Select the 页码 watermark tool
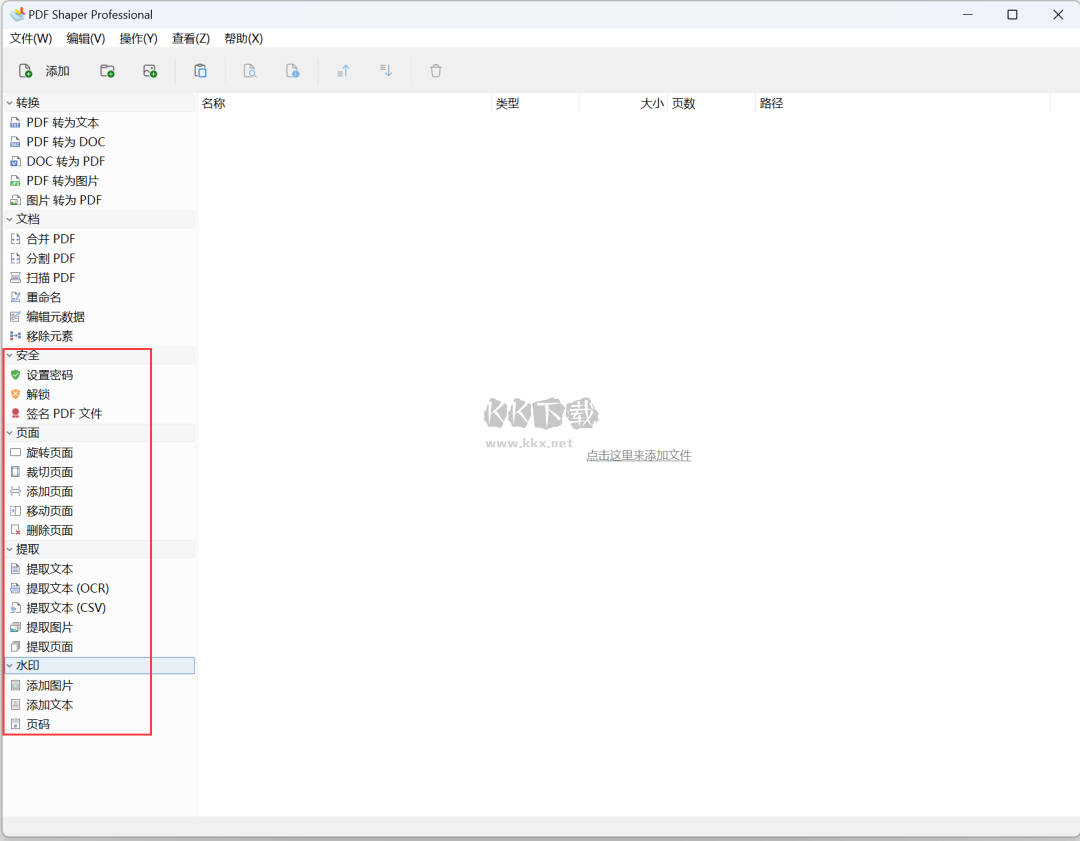 [37, 724]
